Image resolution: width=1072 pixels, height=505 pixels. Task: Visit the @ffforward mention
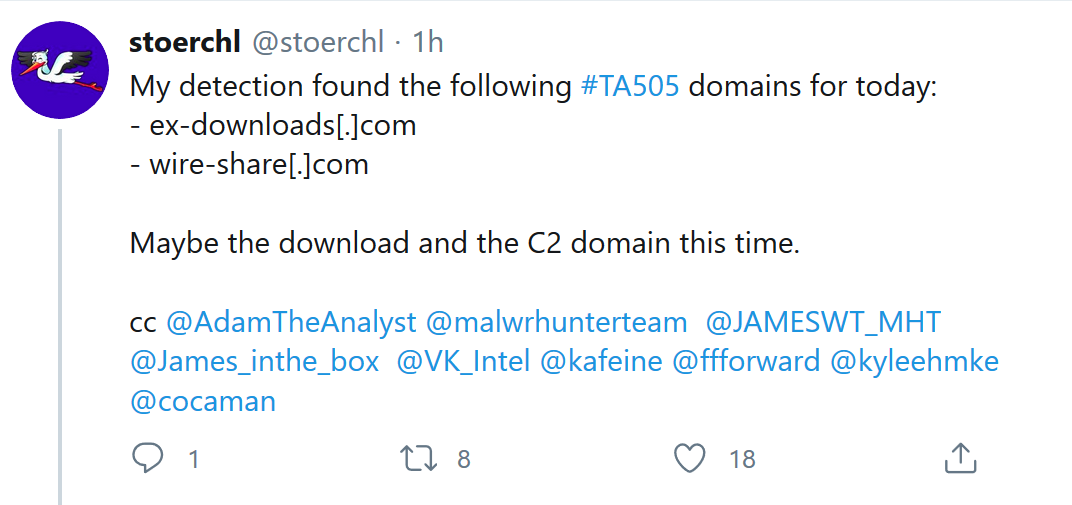(x=746, y=362)
